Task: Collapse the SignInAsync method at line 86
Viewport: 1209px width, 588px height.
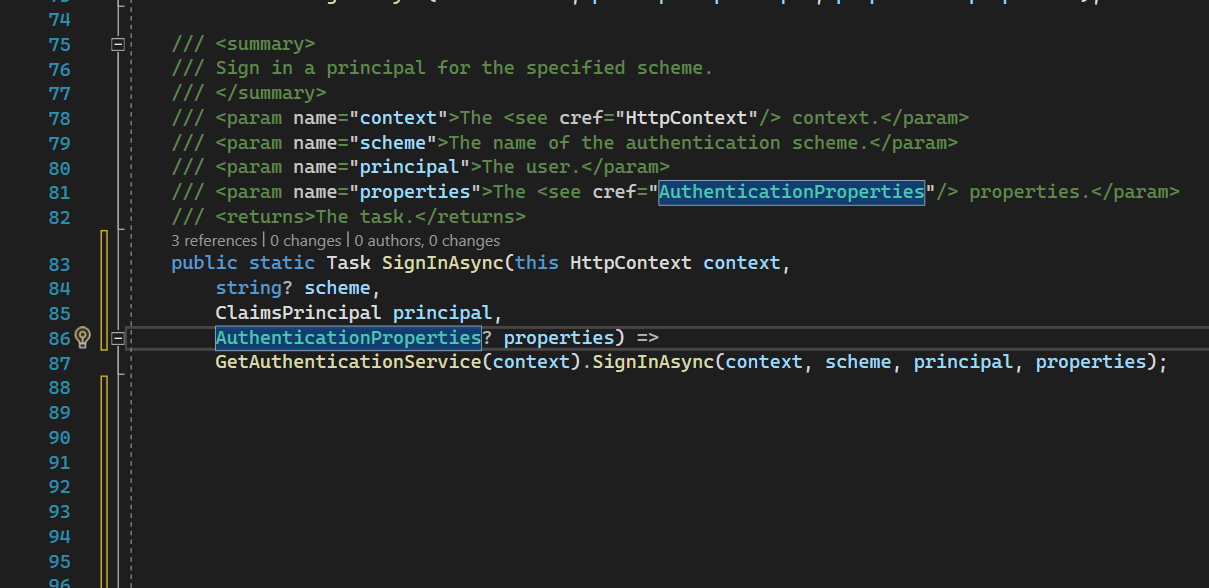Action: [x=117, y=338]
